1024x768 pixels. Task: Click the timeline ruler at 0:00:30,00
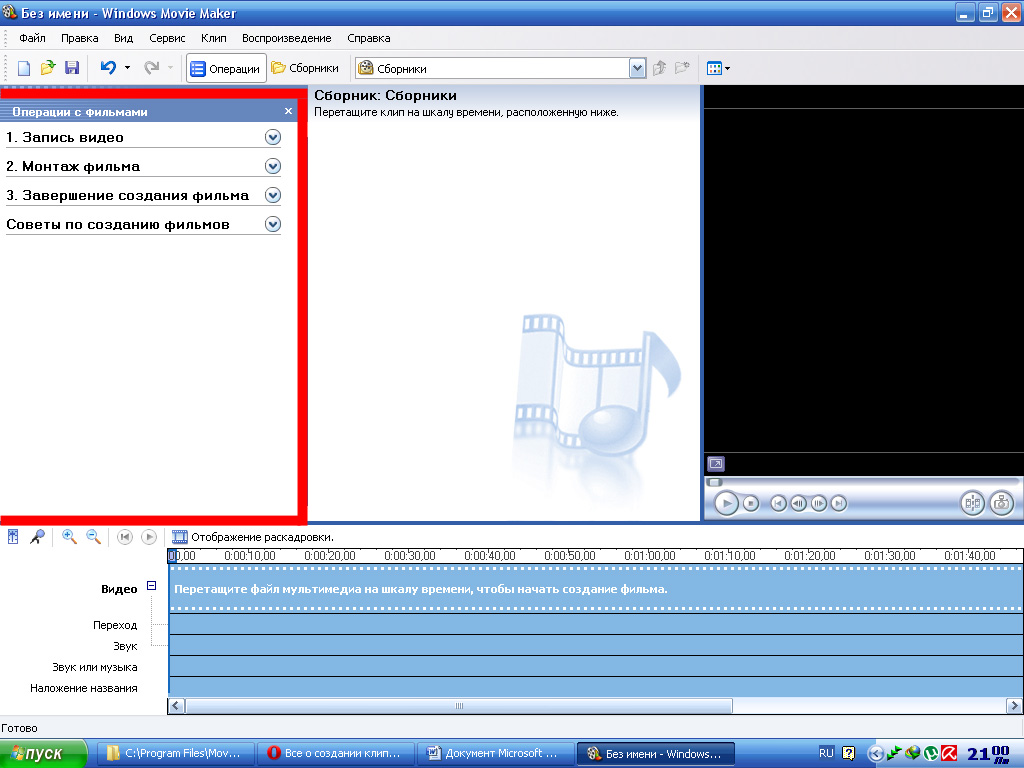coord(409,556)
